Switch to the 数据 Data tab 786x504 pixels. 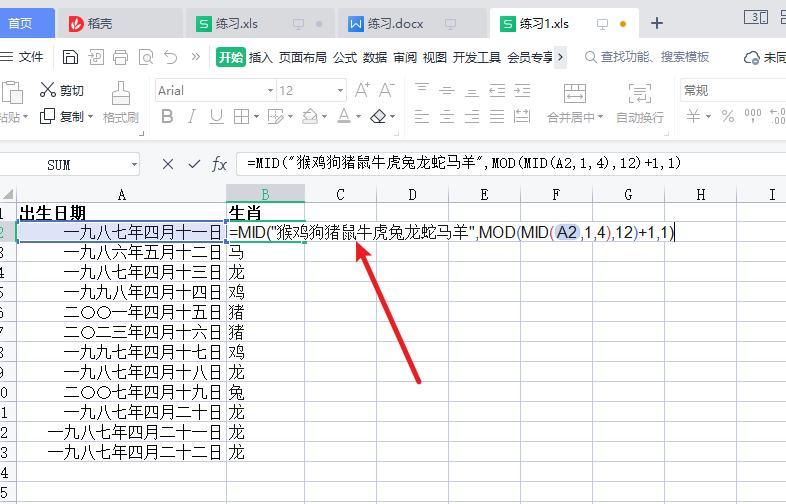click(x=375, y=57)
